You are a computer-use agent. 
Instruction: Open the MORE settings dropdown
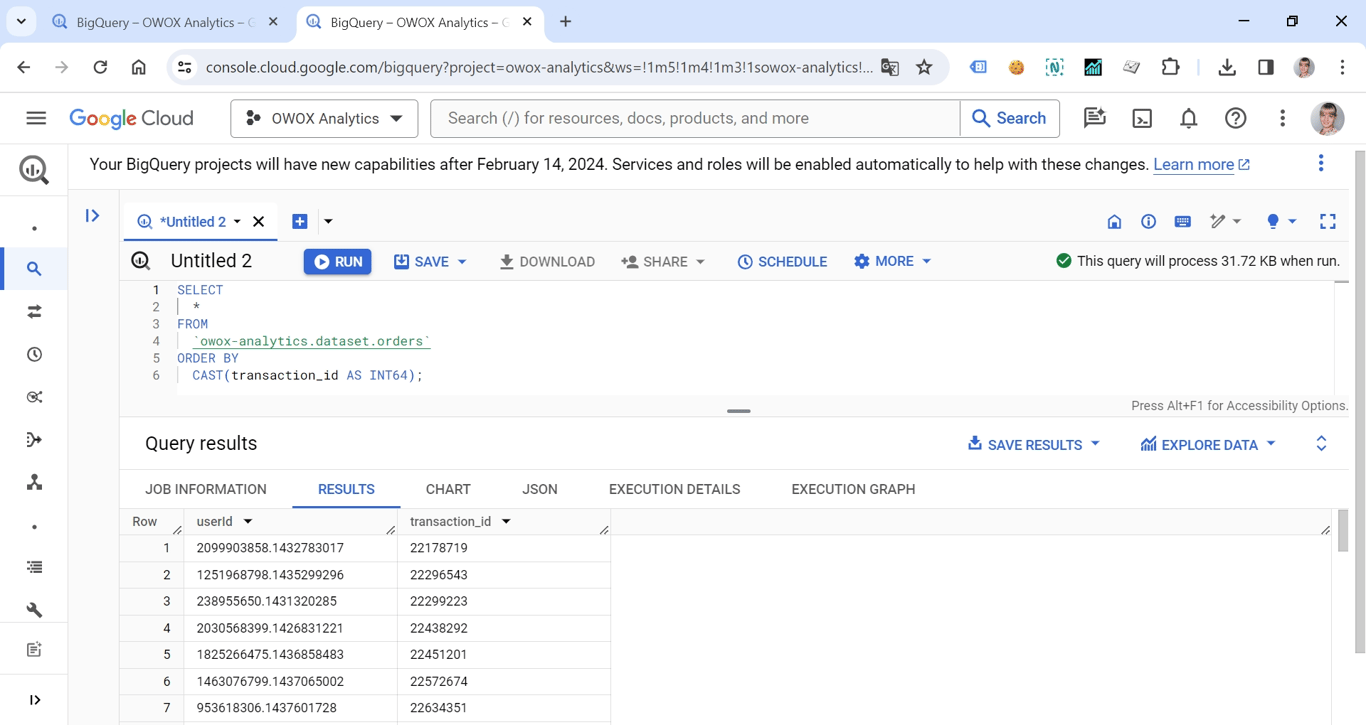[x=893, y=262]
